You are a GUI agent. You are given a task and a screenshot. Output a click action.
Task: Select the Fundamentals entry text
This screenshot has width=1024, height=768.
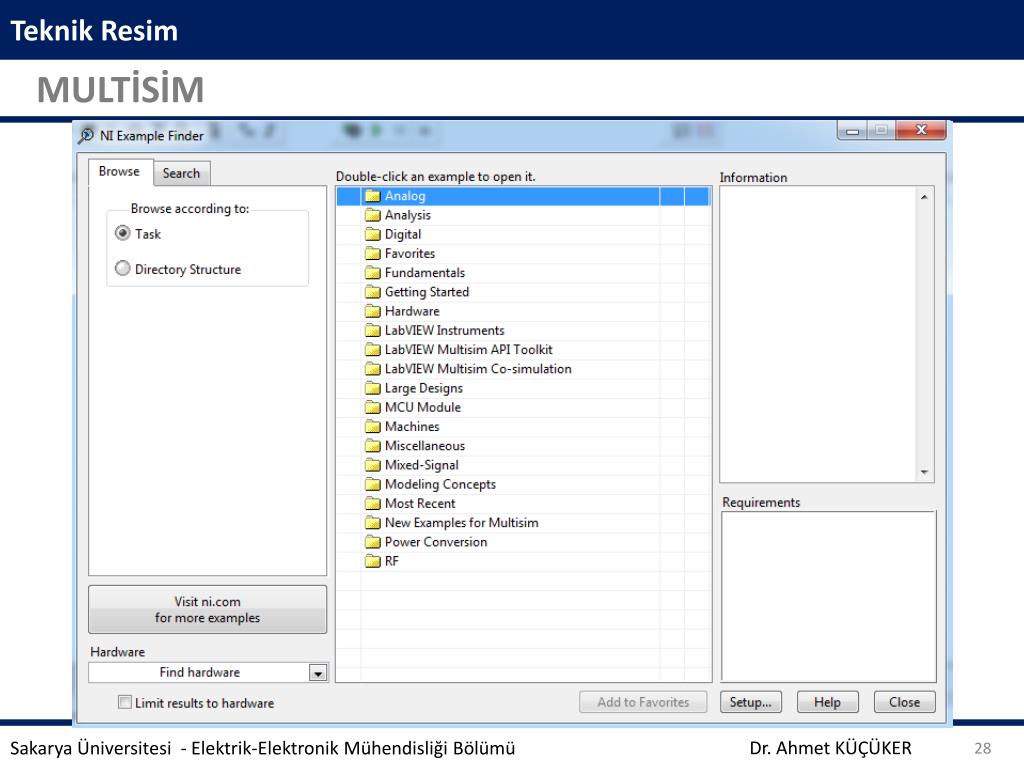[x=424, y=273]
